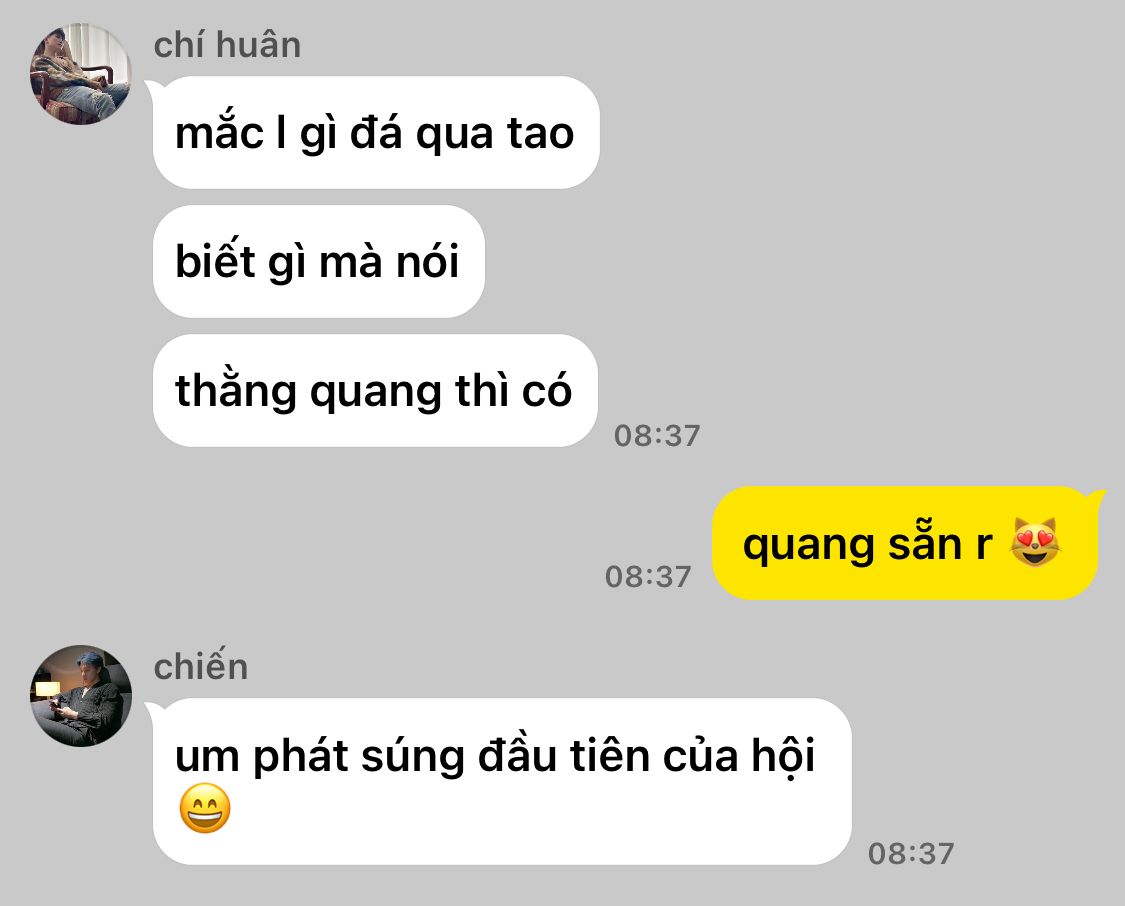Select message 'thằng quang thì có'
Image resolution: width=1125 pixels, height=906 pixels.
pyautogui.click(x=375, y=390)
